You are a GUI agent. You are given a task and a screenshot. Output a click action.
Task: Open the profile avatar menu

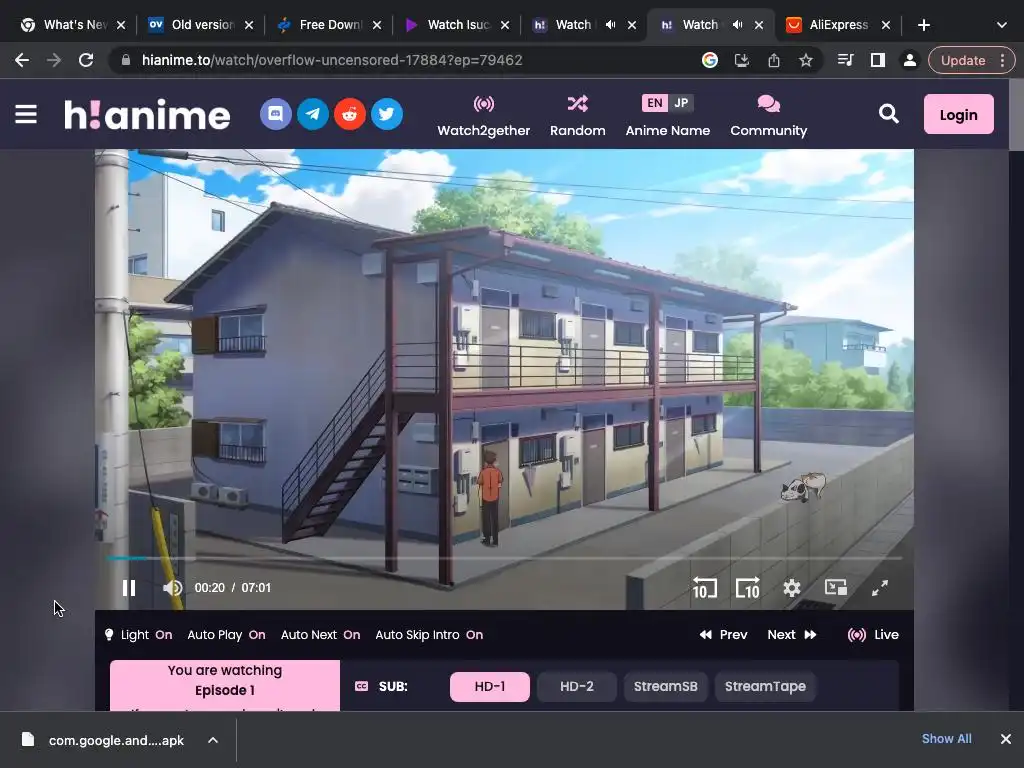pos(909,60)
